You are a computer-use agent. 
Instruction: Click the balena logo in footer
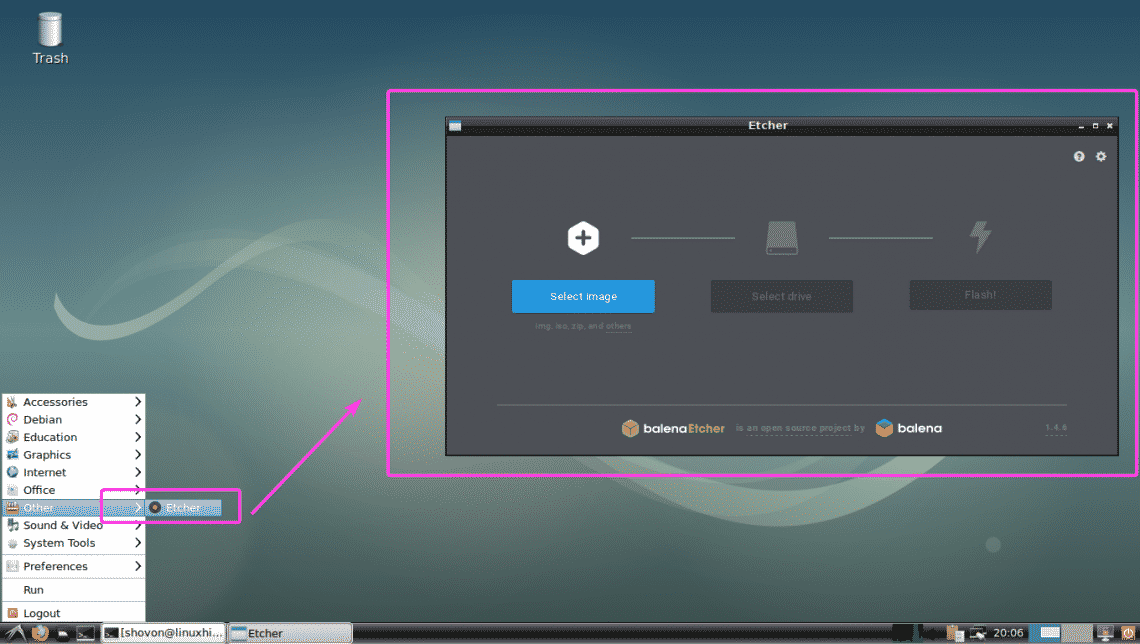tap(909, 428)
